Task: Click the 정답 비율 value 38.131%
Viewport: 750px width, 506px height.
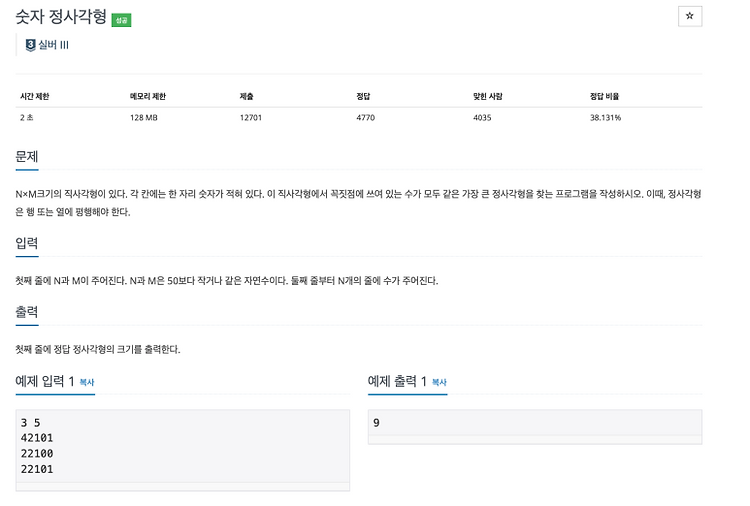Action: 605,118
